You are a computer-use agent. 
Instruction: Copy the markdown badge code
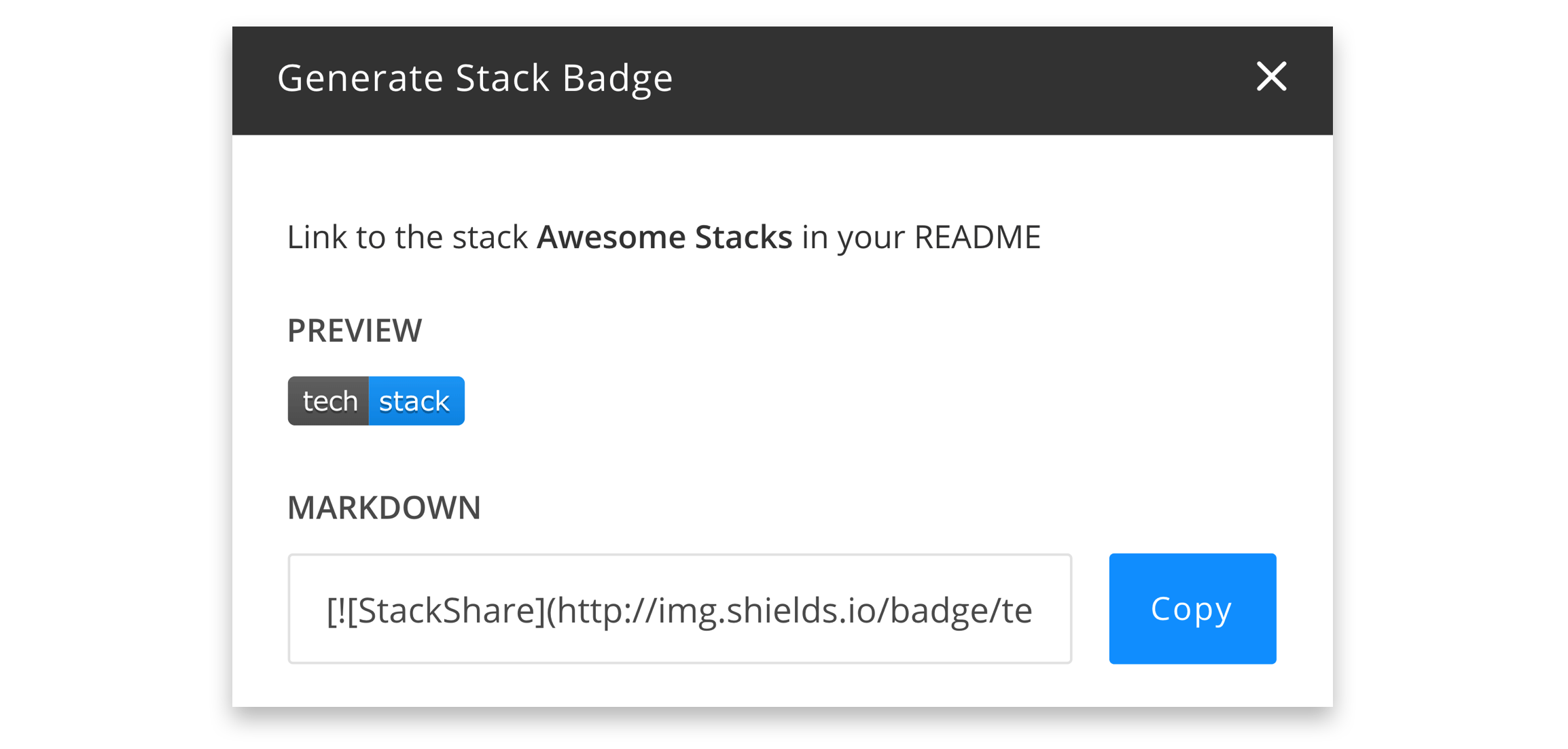tap(1192, 608)
